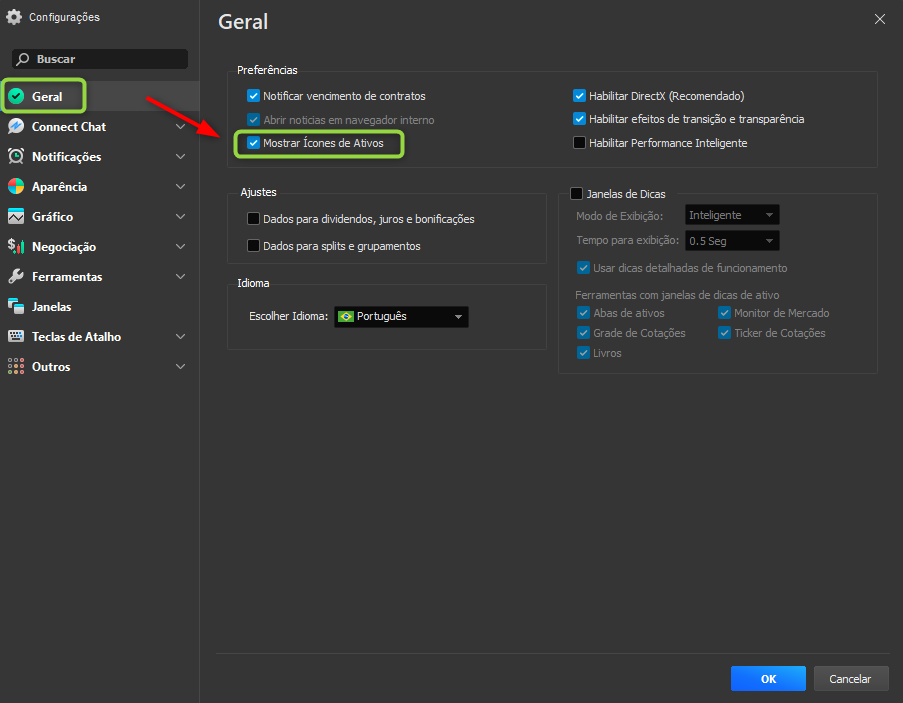Click the Ferramentas wrench icon
Image resolution: width=903 pixels, height=703 pixels.
click(16, 276)
